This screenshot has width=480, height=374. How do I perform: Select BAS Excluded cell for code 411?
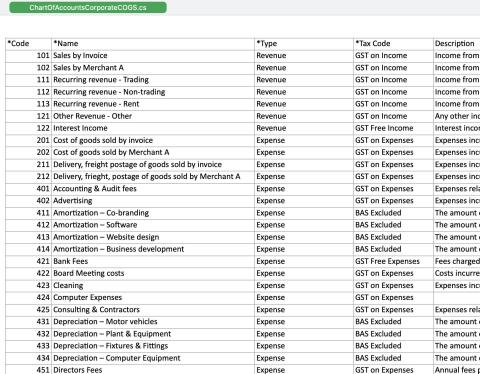pyautogui.click(x=393, y=213)
